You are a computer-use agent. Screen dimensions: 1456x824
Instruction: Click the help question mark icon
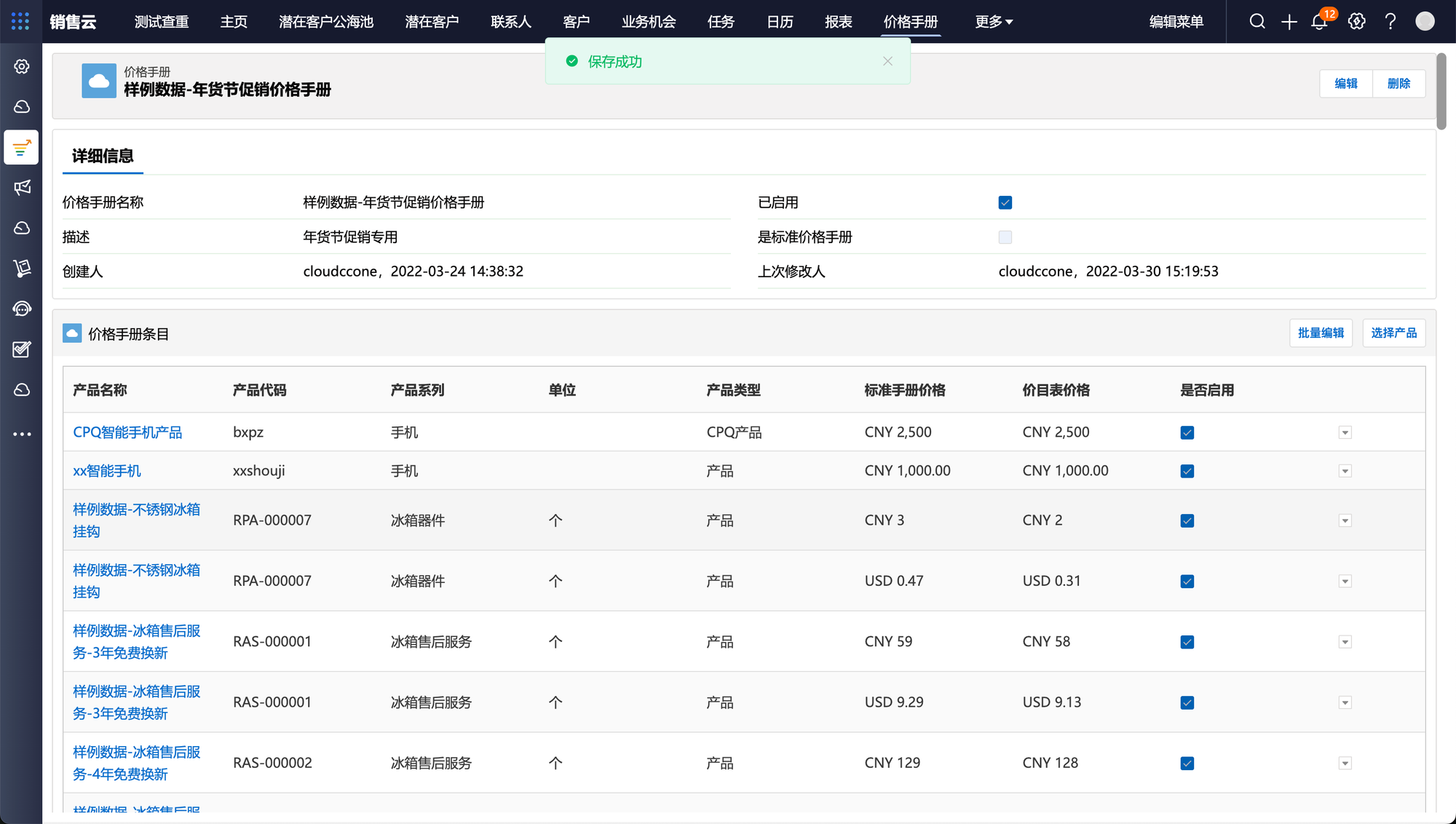(1390, 22)
